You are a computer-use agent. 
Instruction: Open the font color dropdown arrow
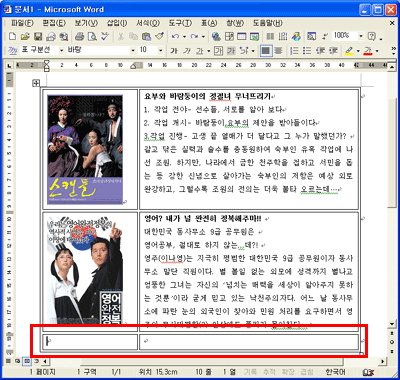pyautogui.click(x=377, y=51)
